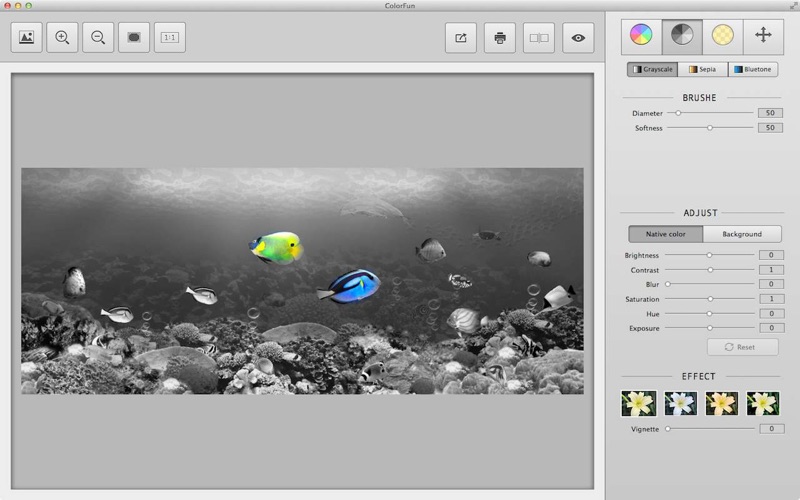
Task: Open image file with picture icon
Action: (x=27, y=37)
